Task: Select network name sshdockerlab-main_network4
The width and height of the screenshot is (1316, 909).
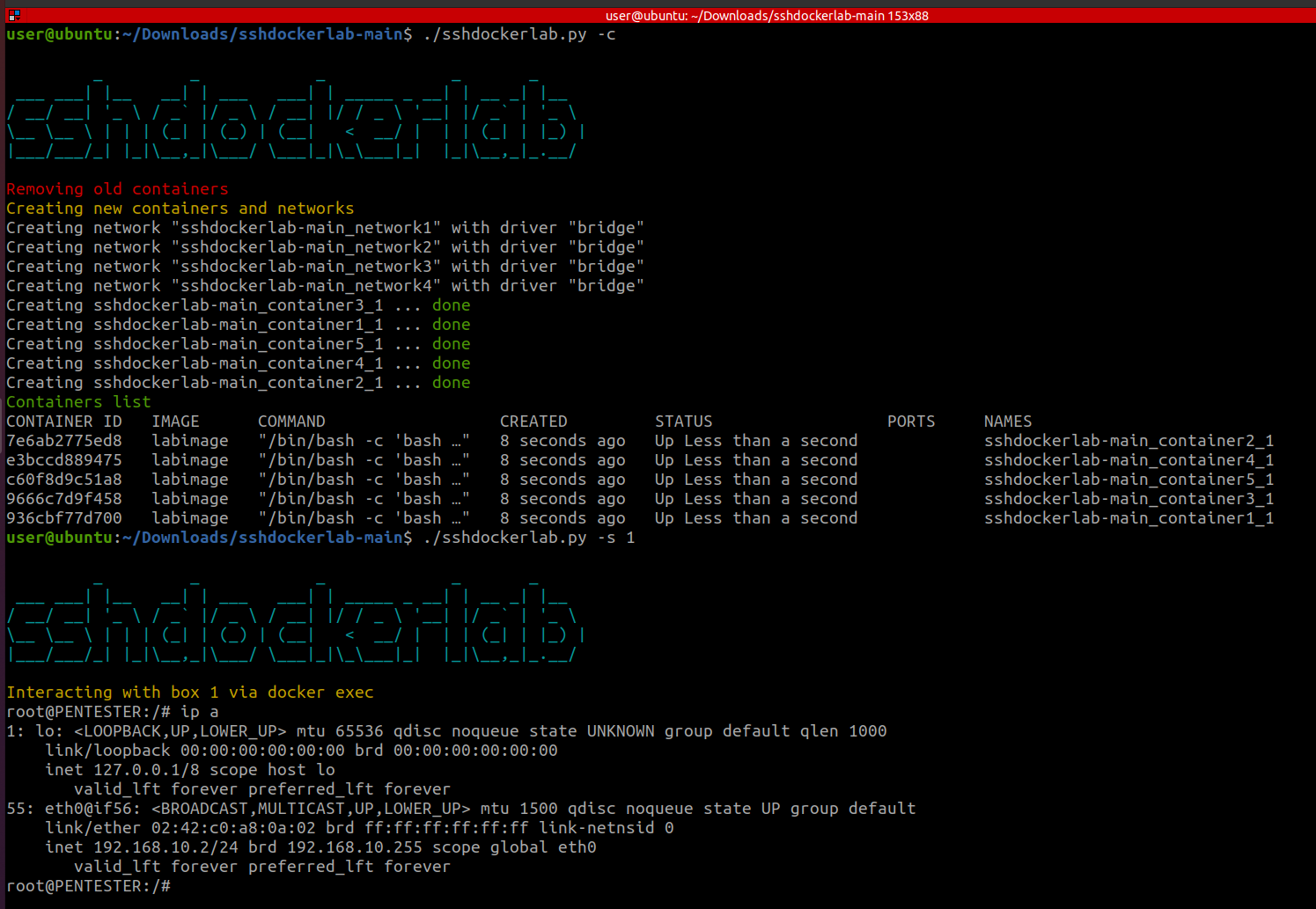Action: (308, 285)
